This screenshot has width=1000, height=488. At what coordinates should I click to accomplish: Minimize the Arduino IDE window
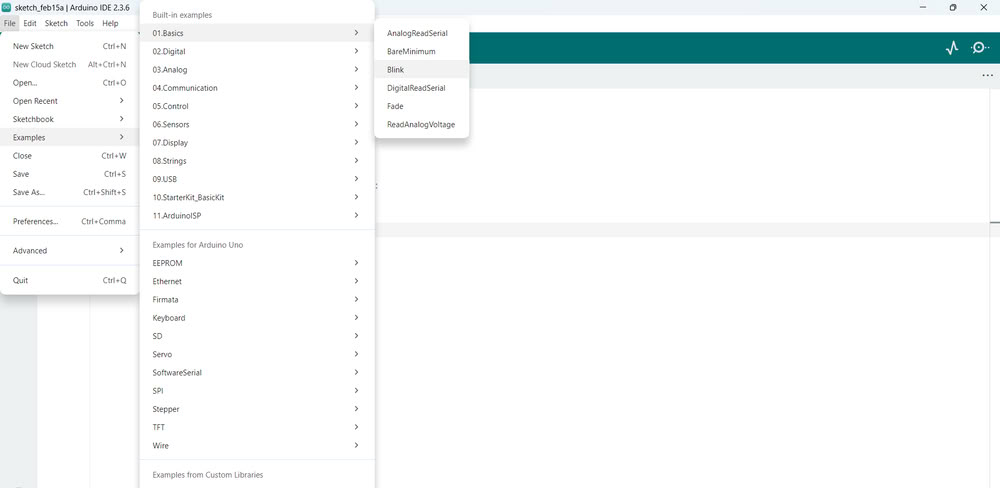pyautogui.click(x=923, y=7)
